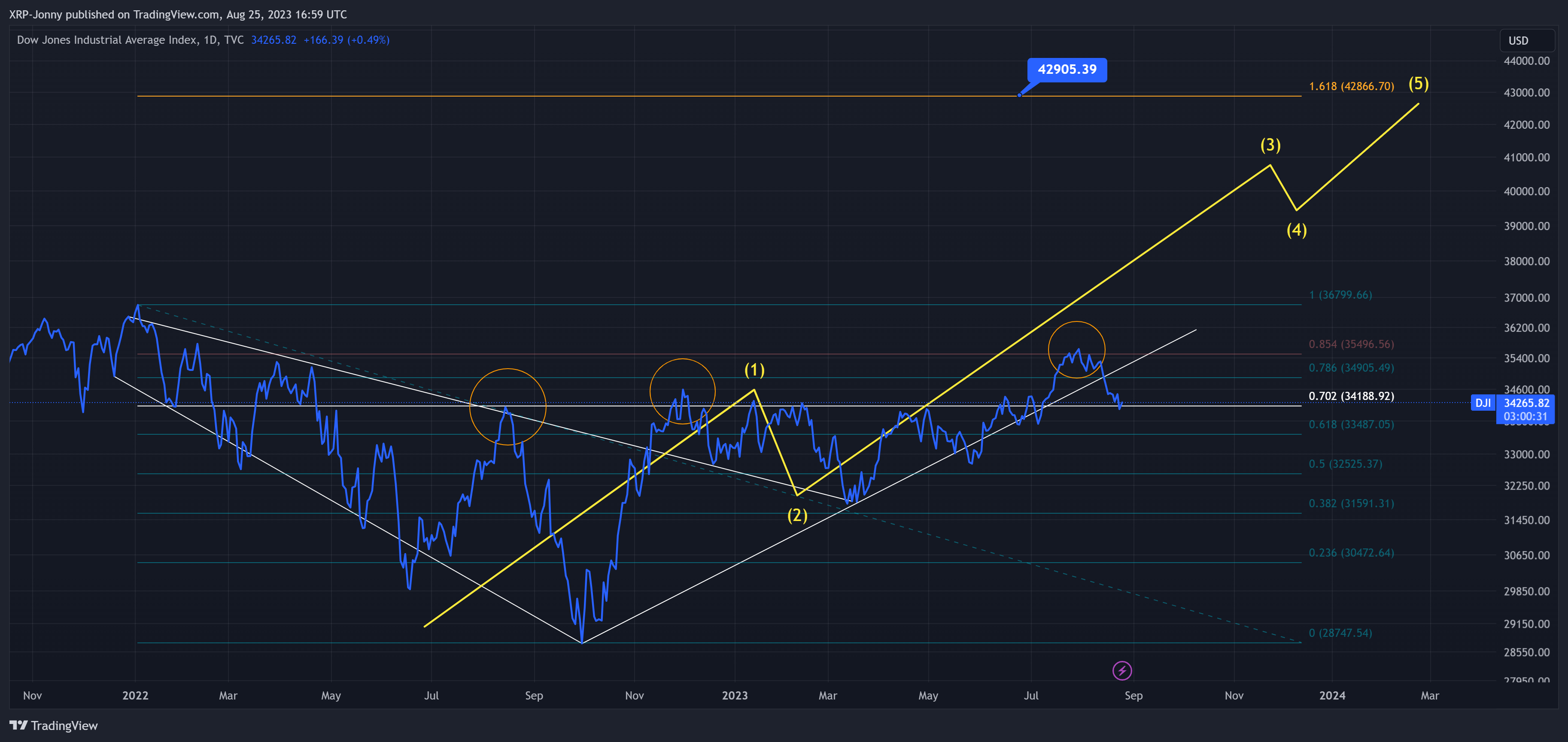Screen dimensions: 1568x742
Task: Click the XRP-Jonny published header text
Action: click(x=178, y=15)
